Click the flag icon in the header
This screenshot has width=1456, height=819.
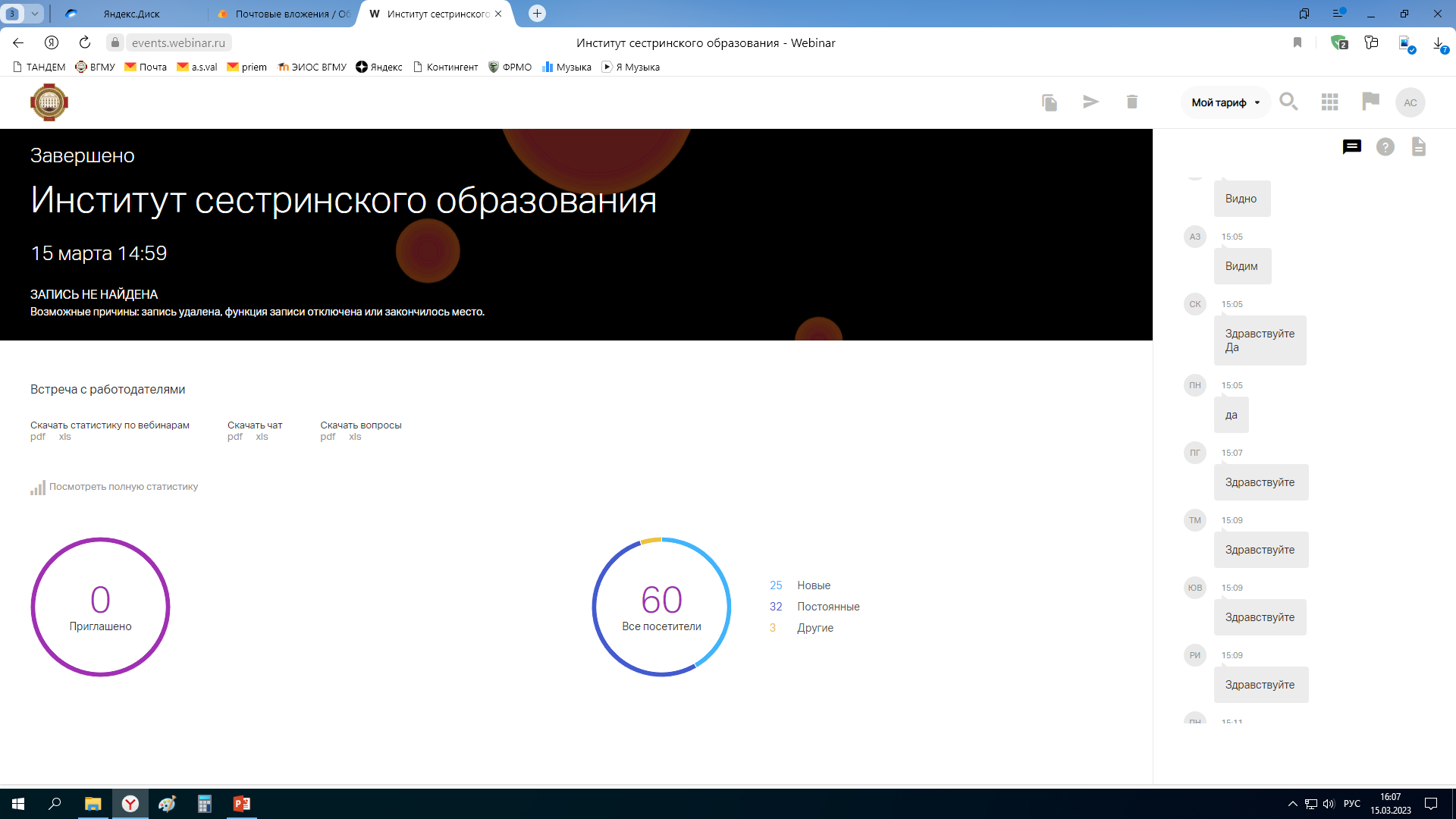click(x=1370, y=101)
